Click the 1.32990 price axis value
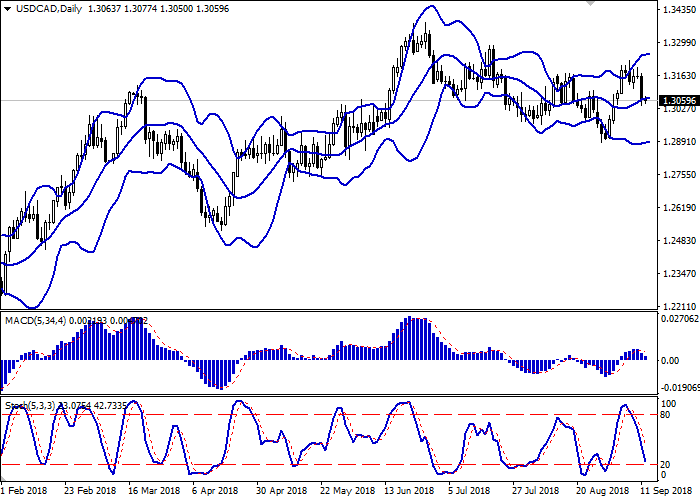Image resolution: width=700 pixels, height=500 pixels. point(674,43)
